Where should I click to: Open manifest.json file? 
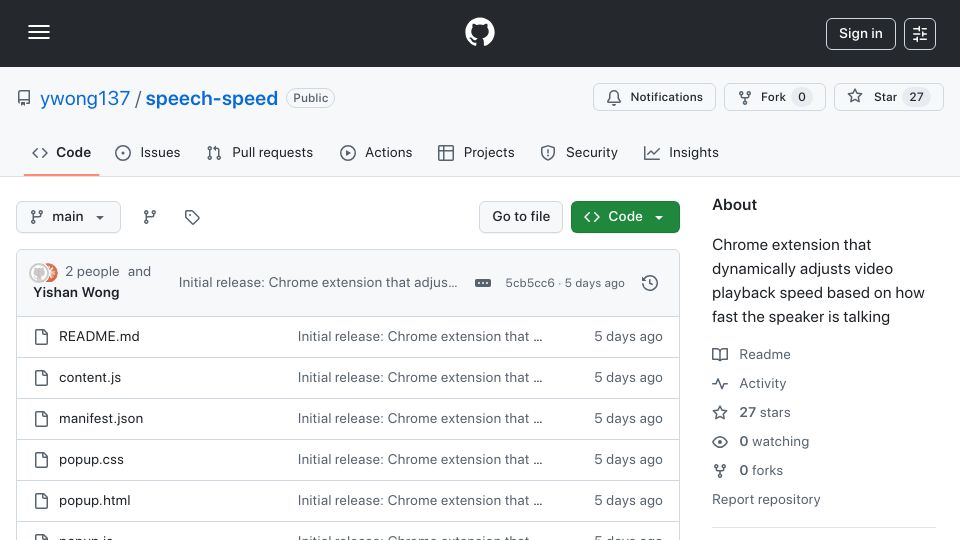(x=101, y=418)
